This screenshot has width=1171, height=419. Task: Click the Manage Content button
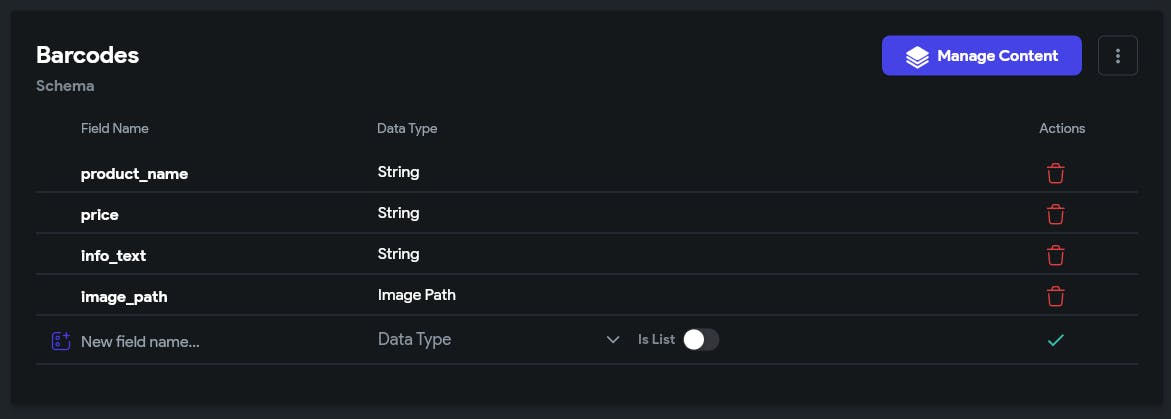pyautogui.click(x=981, y=56)
